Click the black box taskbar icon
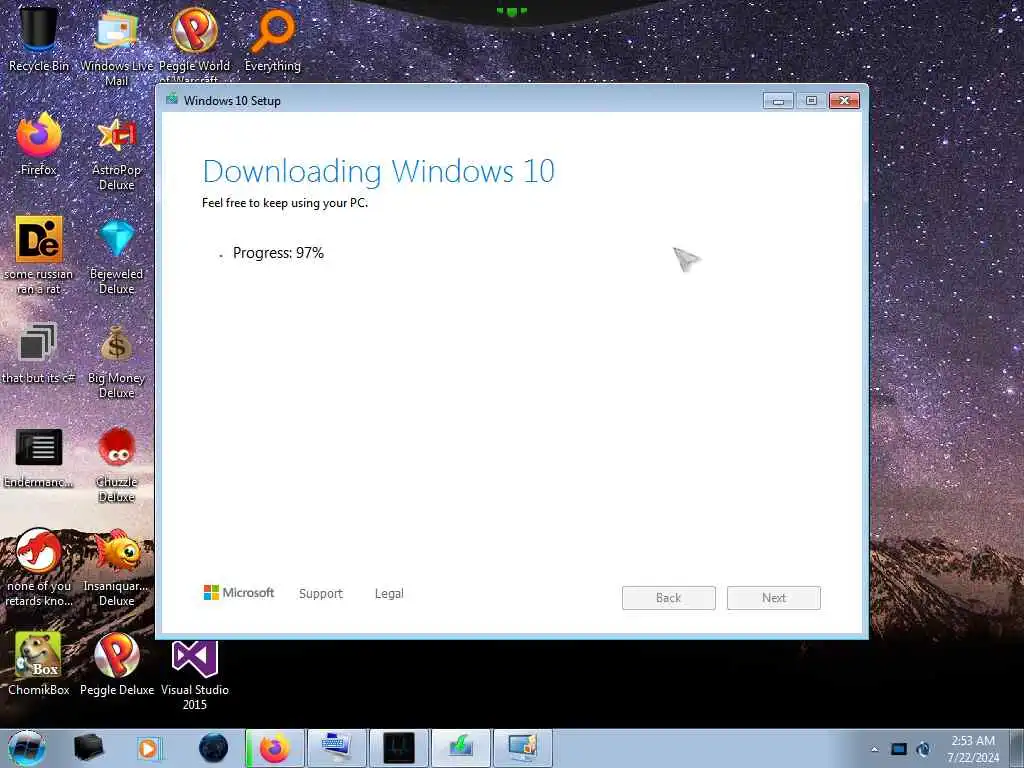 pos(88,748)
